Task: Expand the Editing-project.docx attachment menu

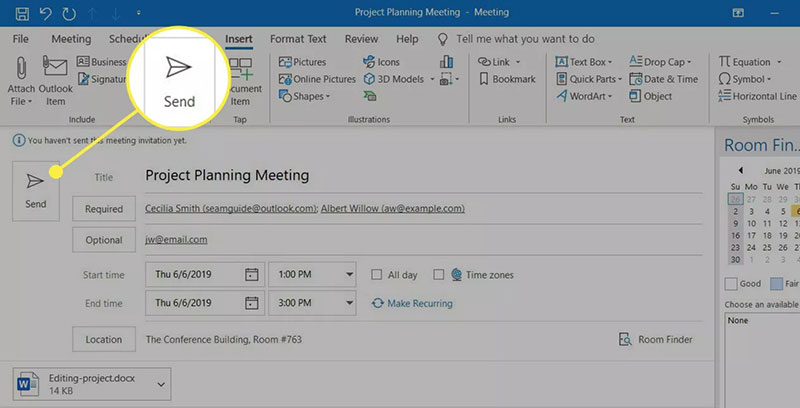Action: pyautogui.click(x=161, y=385)
